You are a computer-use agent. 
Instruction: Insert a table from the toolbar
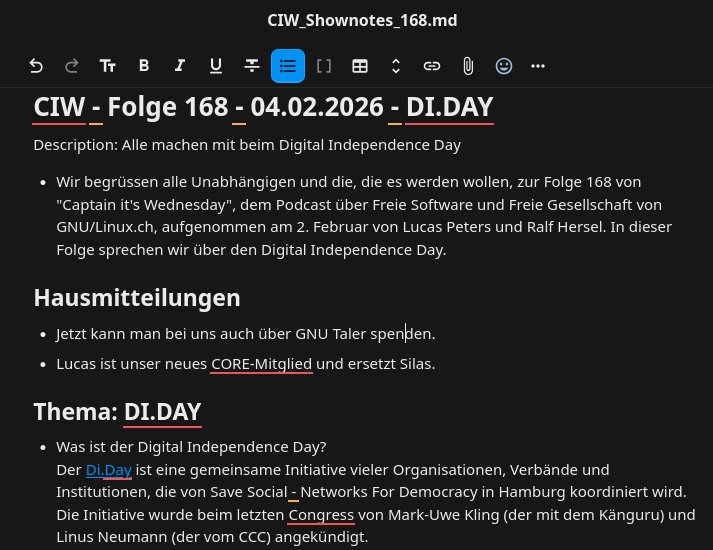(x=360, y=66)
